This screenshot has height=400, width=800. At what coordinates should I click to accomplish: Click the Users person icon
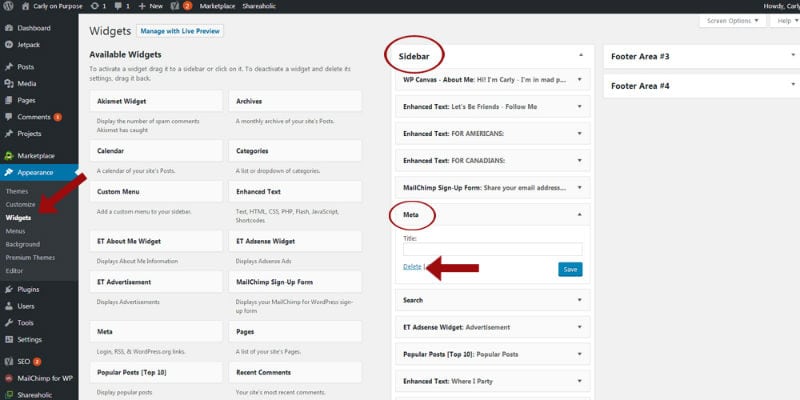(x=9, y=306)
